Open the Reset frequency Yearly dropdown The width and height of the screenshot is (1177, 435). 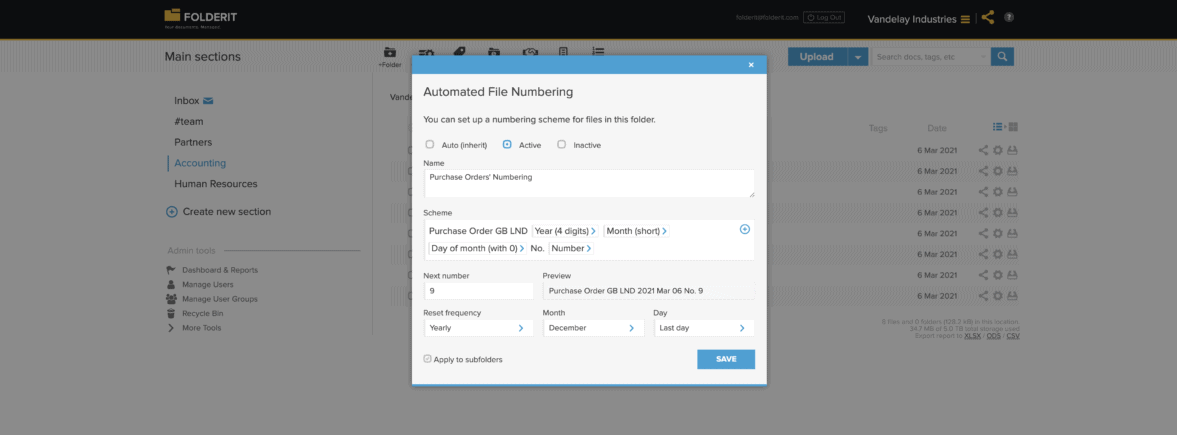[x=478, y=328]
